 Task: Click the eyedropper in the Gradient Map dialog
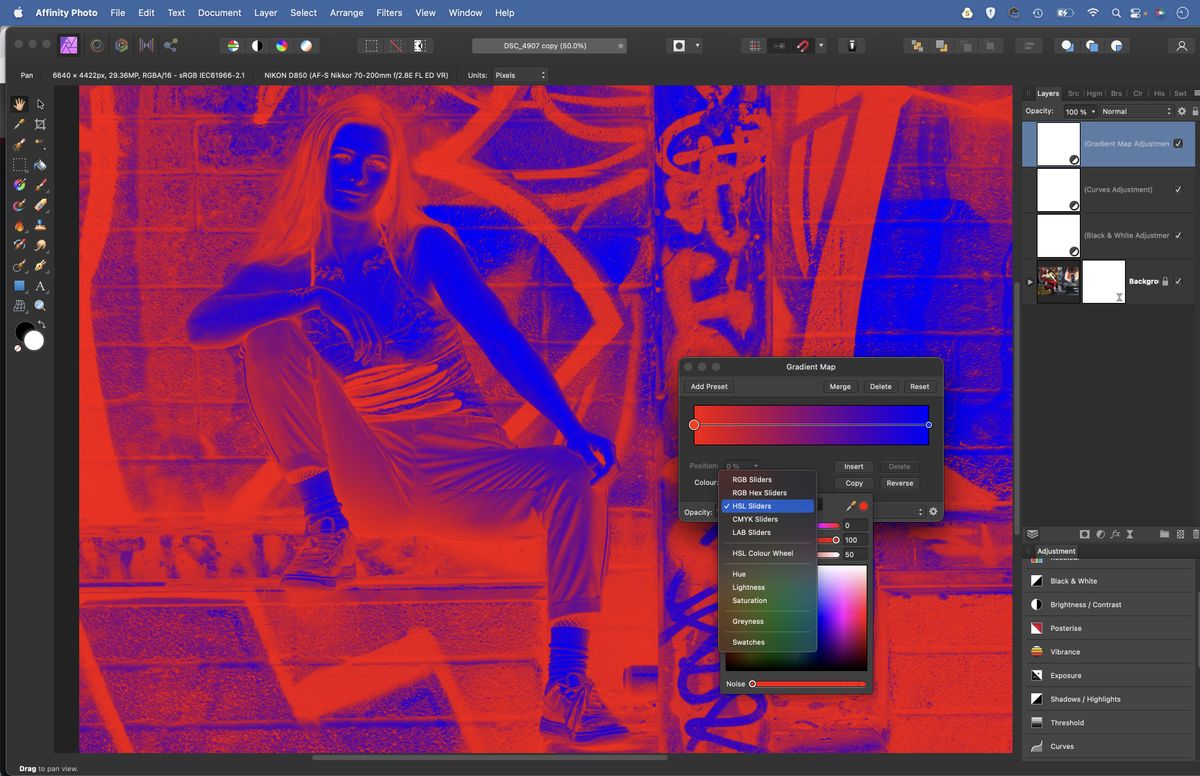click(850, 506)
